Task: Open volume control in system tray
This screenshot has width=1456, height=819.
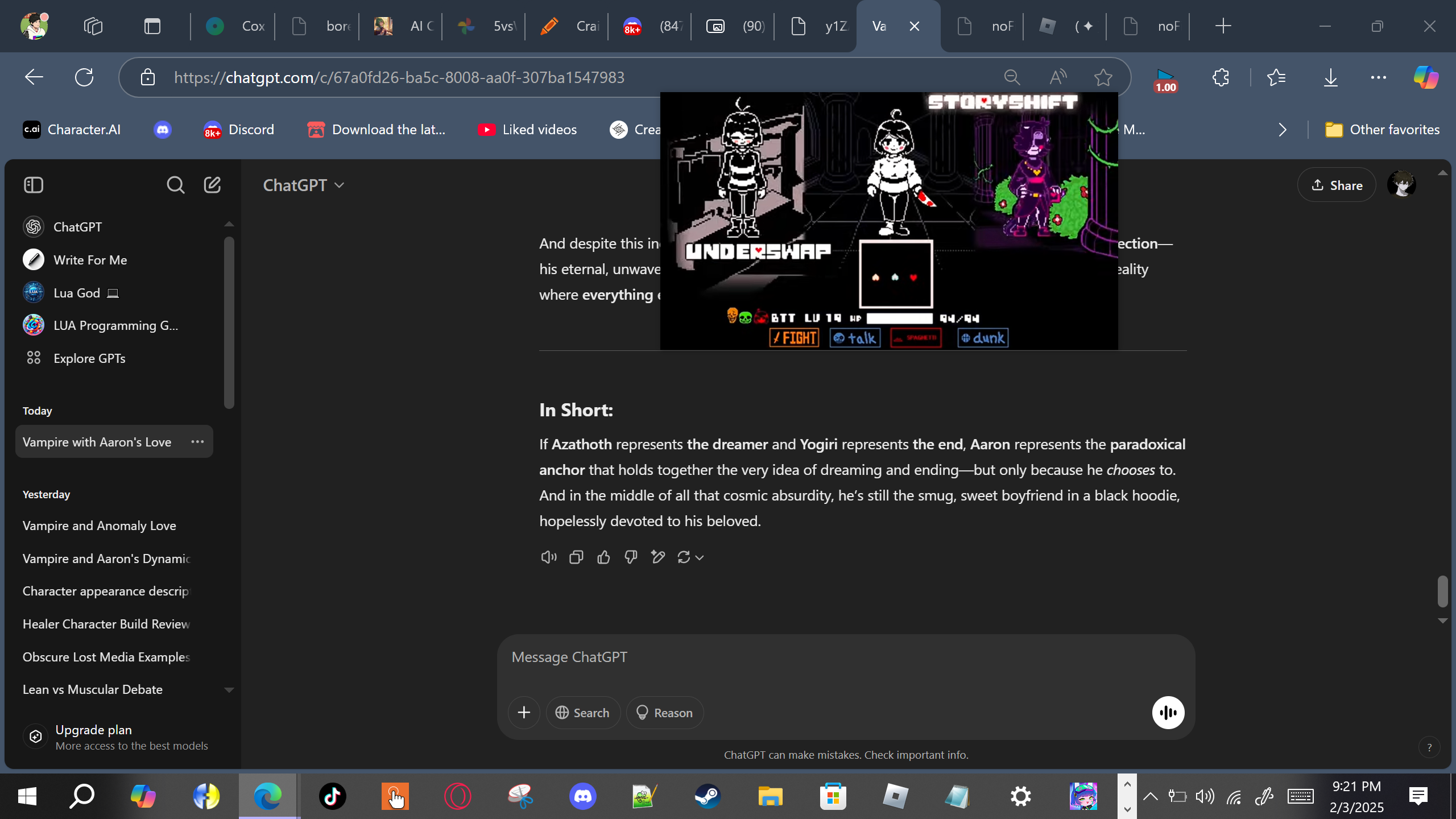Action: [x=1205, y=796]
